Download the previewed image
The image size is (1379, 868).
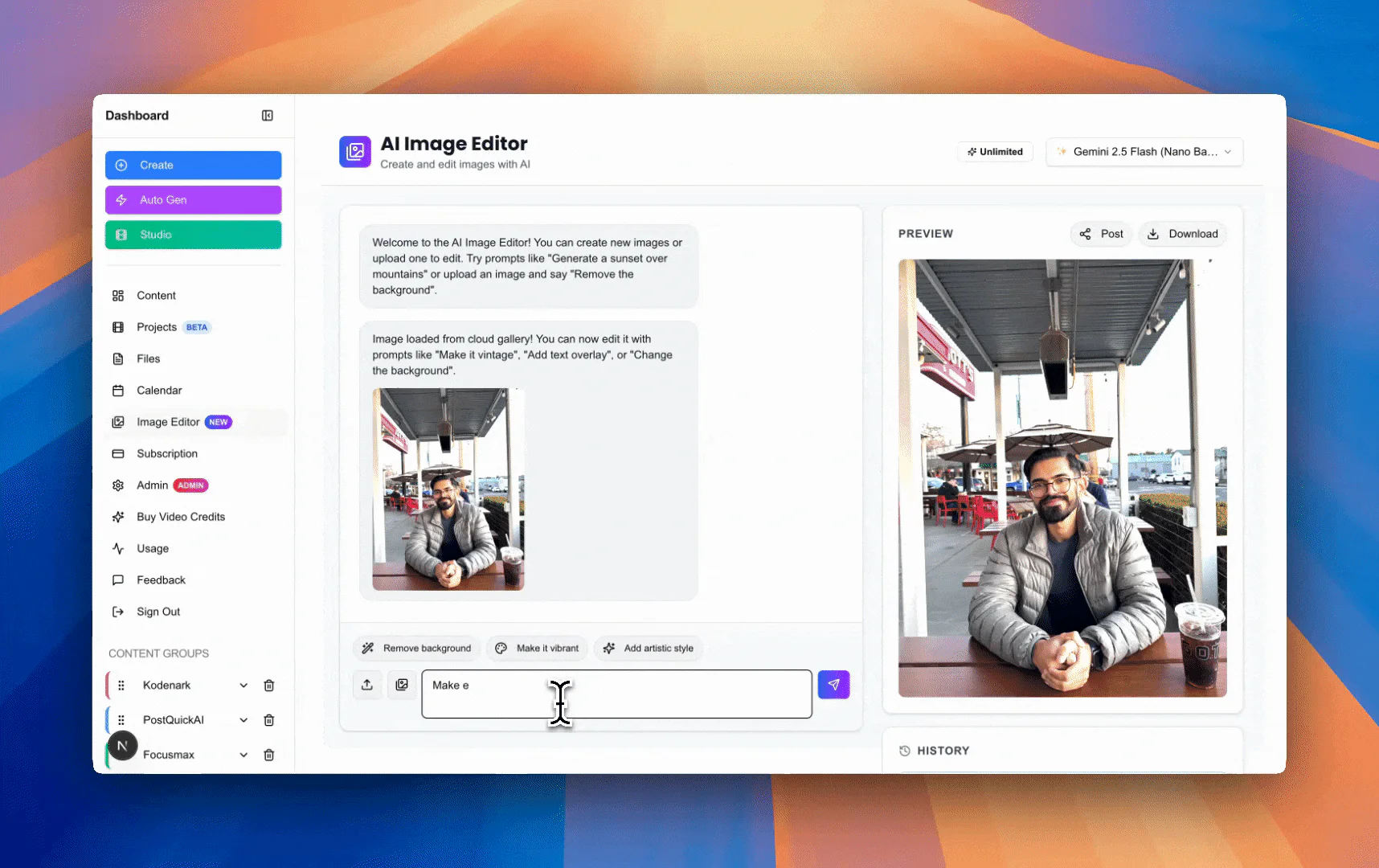point(1182,234)
